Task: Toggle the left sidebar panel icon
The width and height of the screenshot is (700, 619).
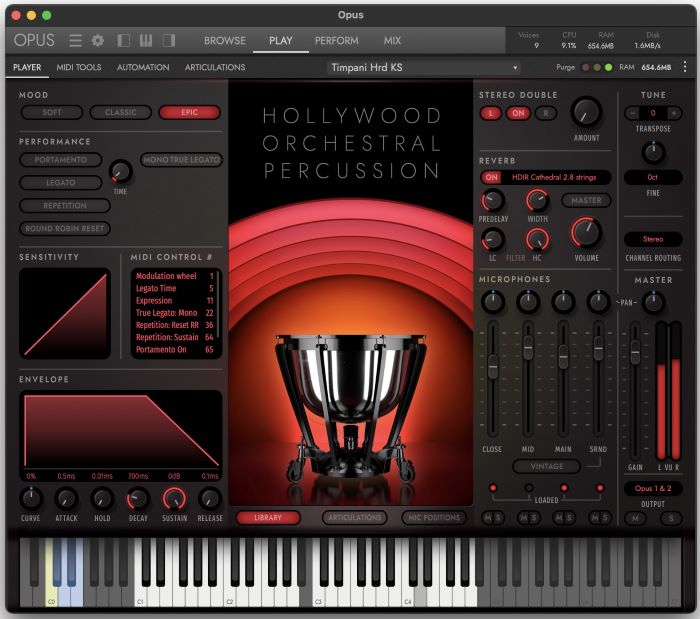Action: click(123, 41)
